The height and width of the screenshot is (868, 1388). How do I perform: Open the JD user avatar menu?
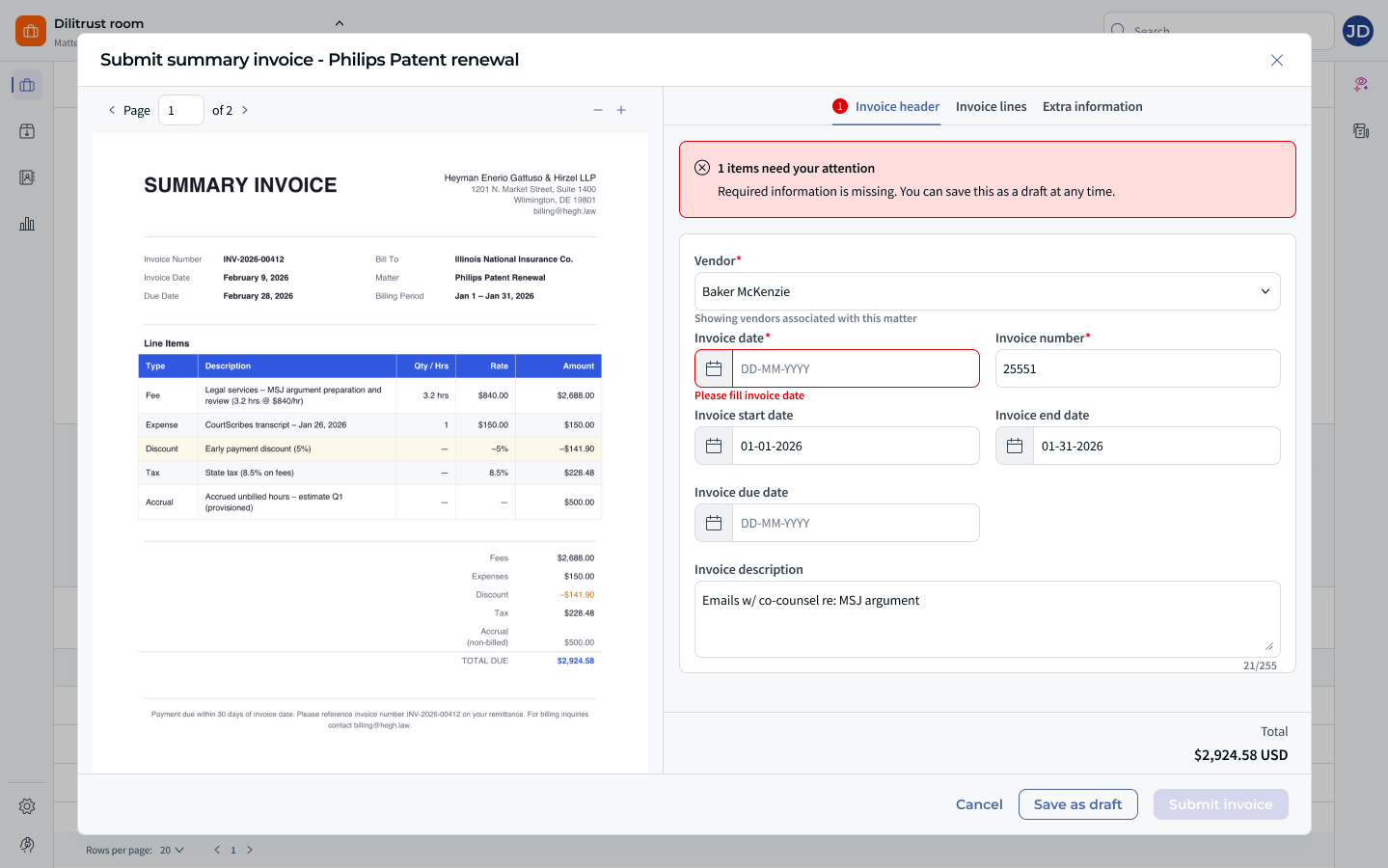1358,31
